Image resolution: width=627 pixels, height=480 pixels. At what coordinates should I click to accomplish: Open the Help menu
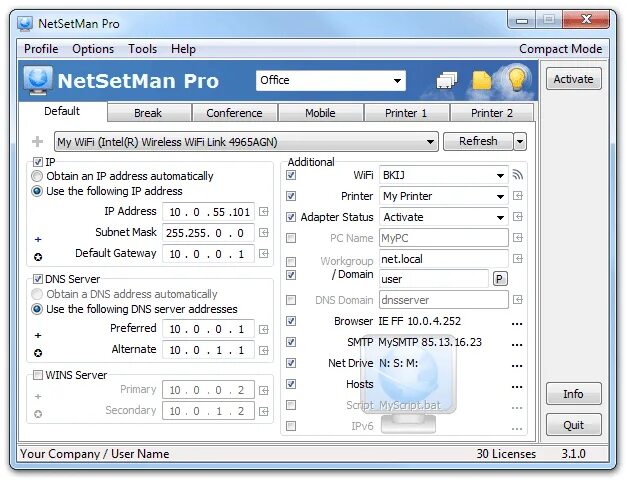click(x=183, y=49)
